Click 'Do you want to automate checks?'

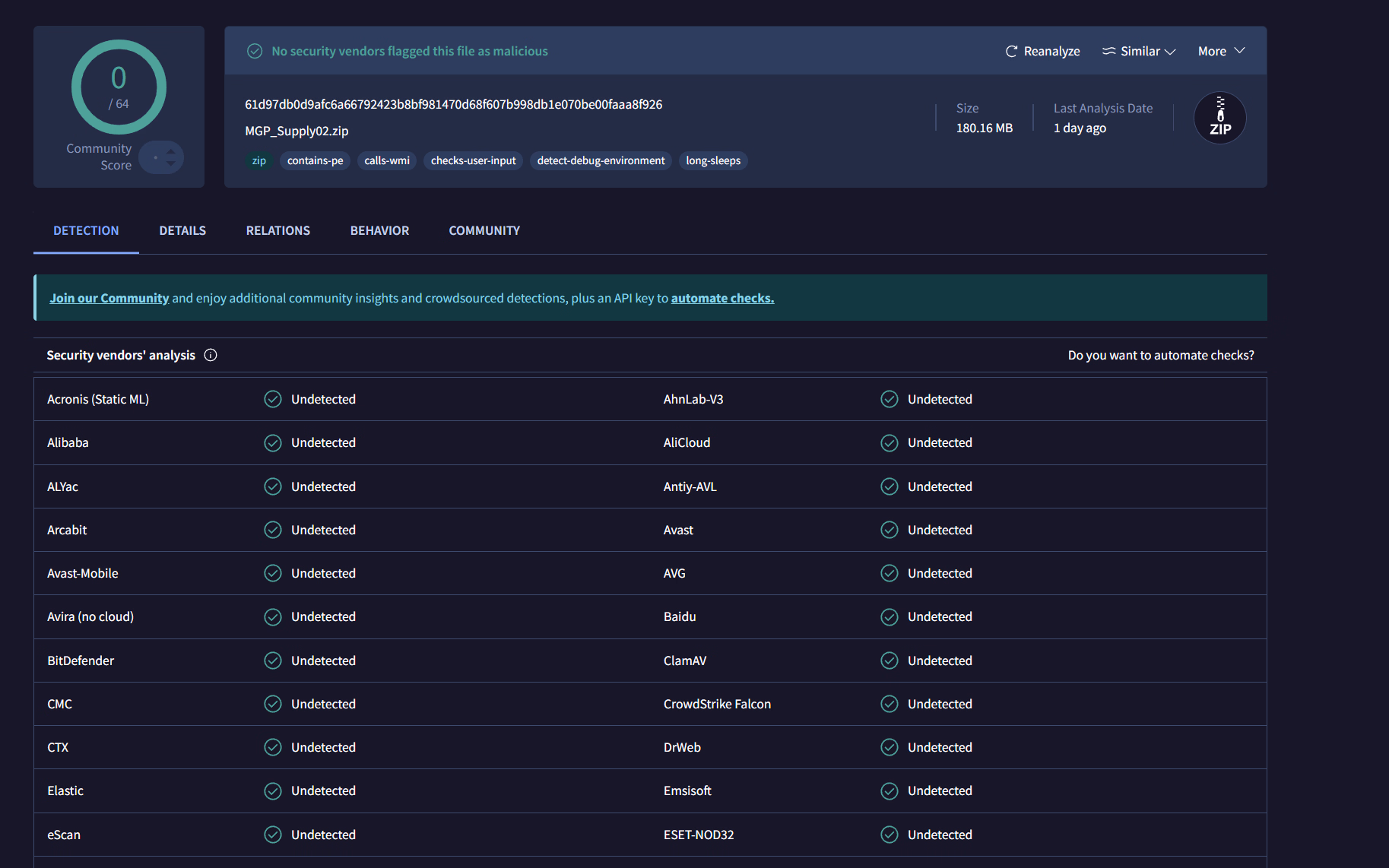pos(1161,355)
